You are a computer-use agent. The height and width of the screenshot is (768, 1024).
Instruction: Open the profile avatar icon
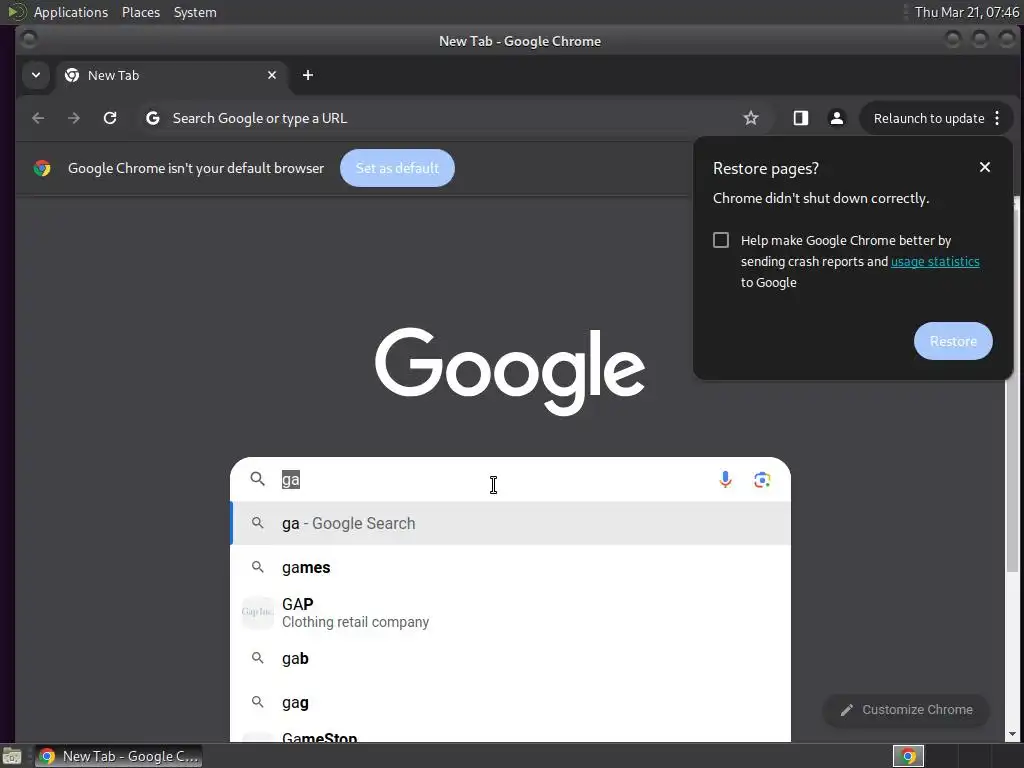[836, 118]
